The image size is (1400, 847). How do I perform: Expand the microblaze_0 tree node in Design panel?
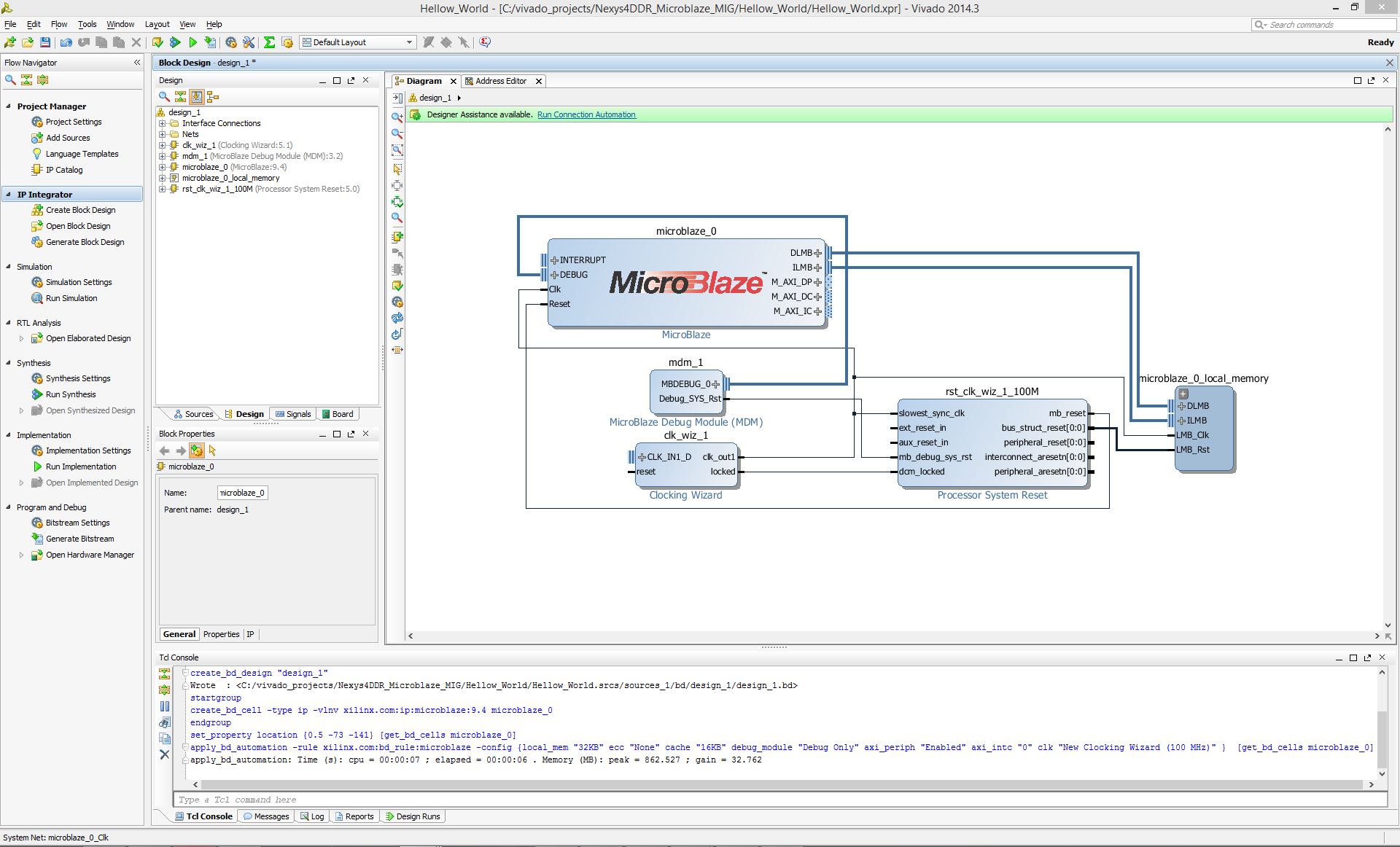pyautogui.click(x=163, y=167)
